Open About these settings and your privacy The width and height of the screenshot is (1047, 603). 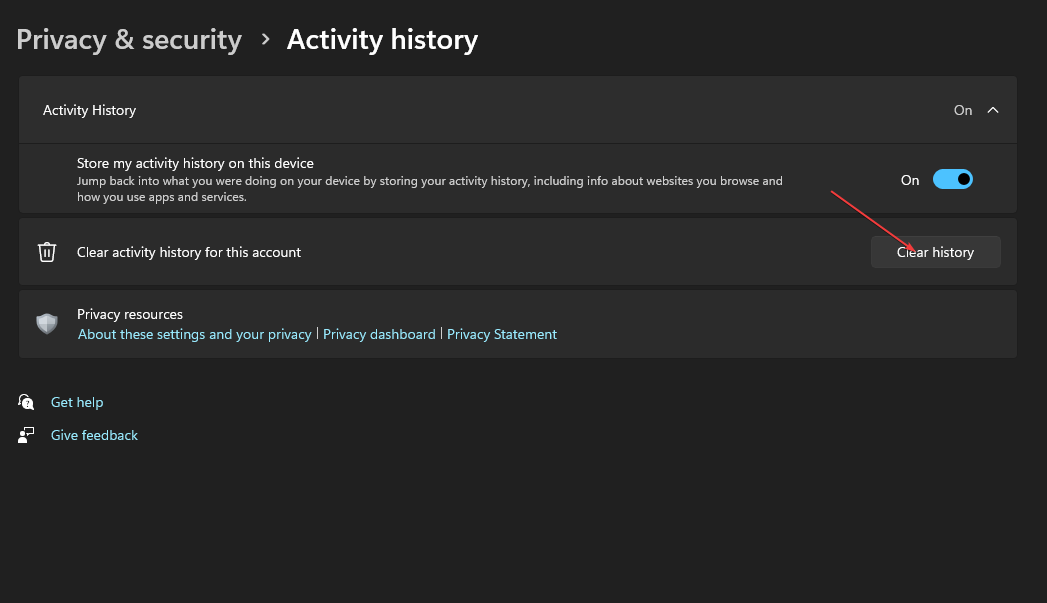195,334
